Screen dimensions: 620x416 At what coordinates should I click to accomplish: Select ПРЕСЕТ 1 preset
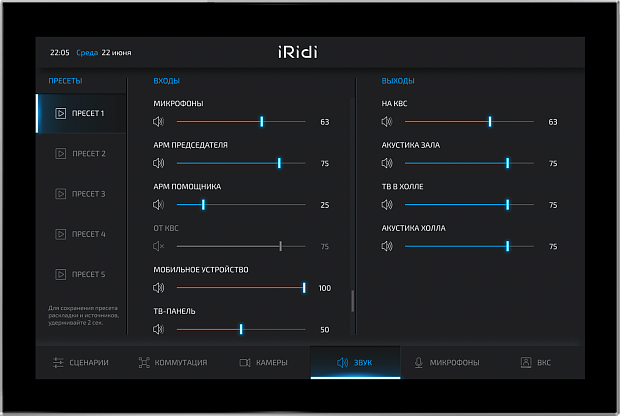coord(81,114)
